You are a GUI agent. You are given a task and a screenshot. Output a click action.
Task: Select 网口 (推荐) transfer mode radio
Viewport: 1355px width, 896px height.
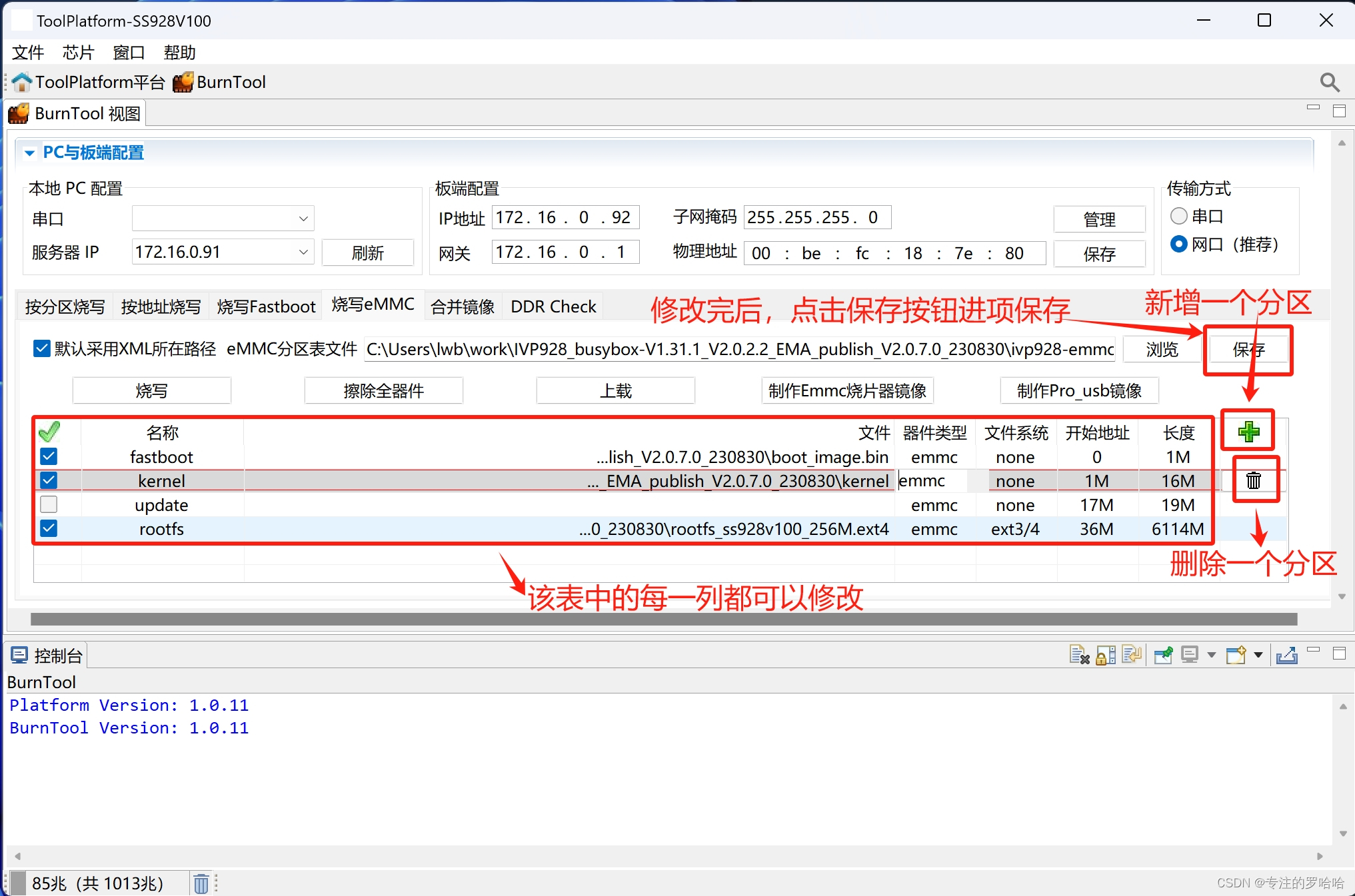[1178, 244]
